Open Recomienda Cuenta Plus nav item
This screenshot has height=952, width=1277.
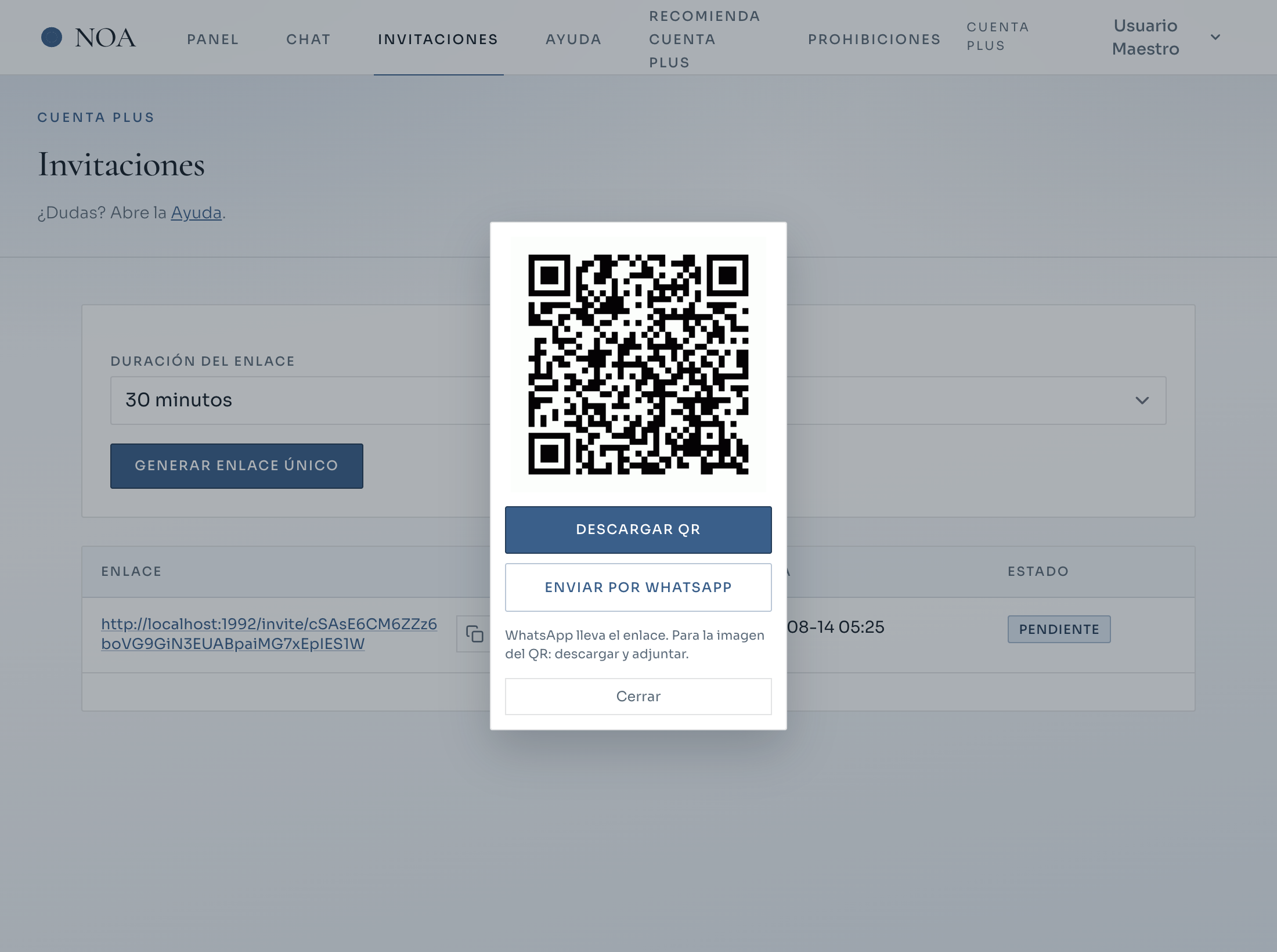pos(705,39)
